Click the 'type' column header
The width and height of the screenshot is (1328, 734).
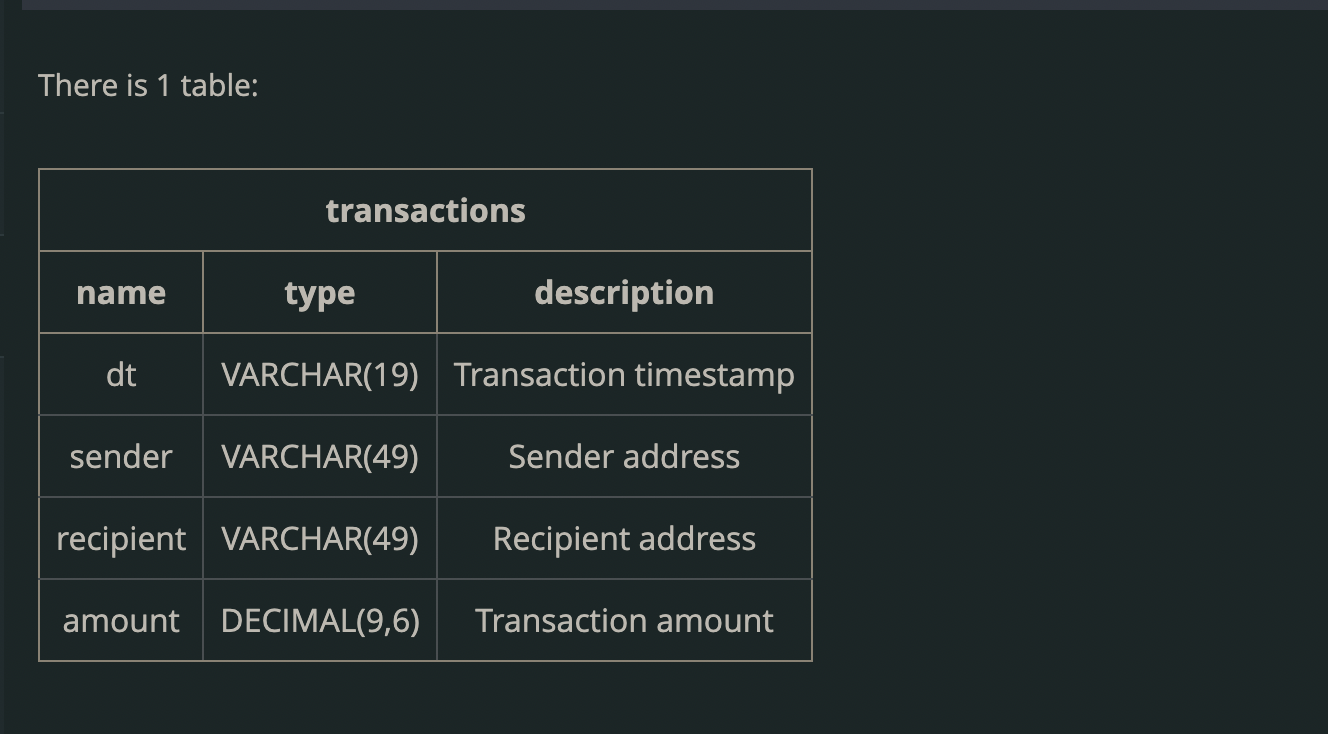pos(319,293)
